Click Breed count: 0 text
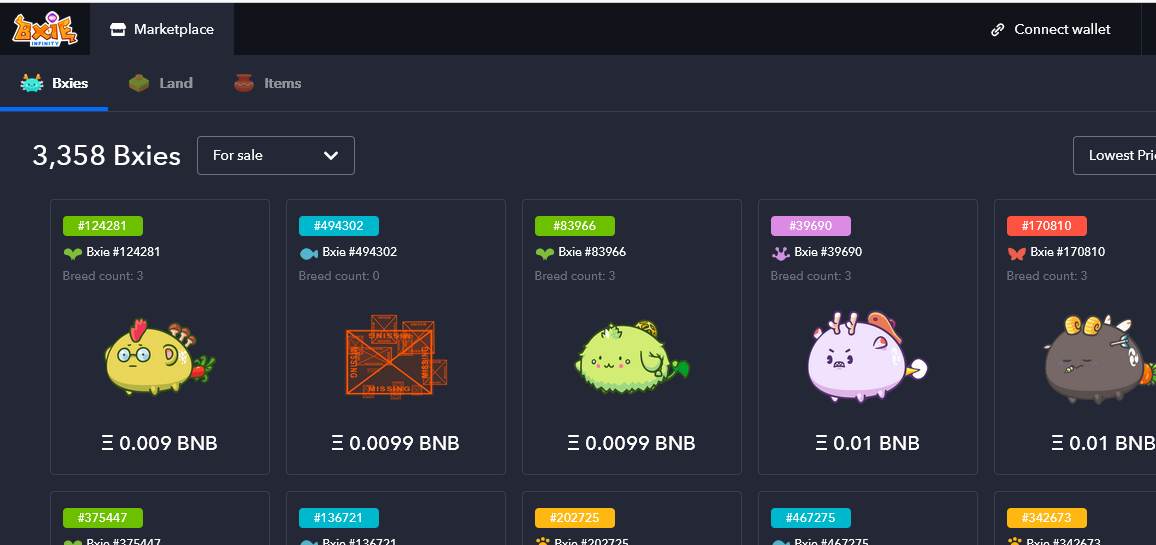 (x=339, y=276)
